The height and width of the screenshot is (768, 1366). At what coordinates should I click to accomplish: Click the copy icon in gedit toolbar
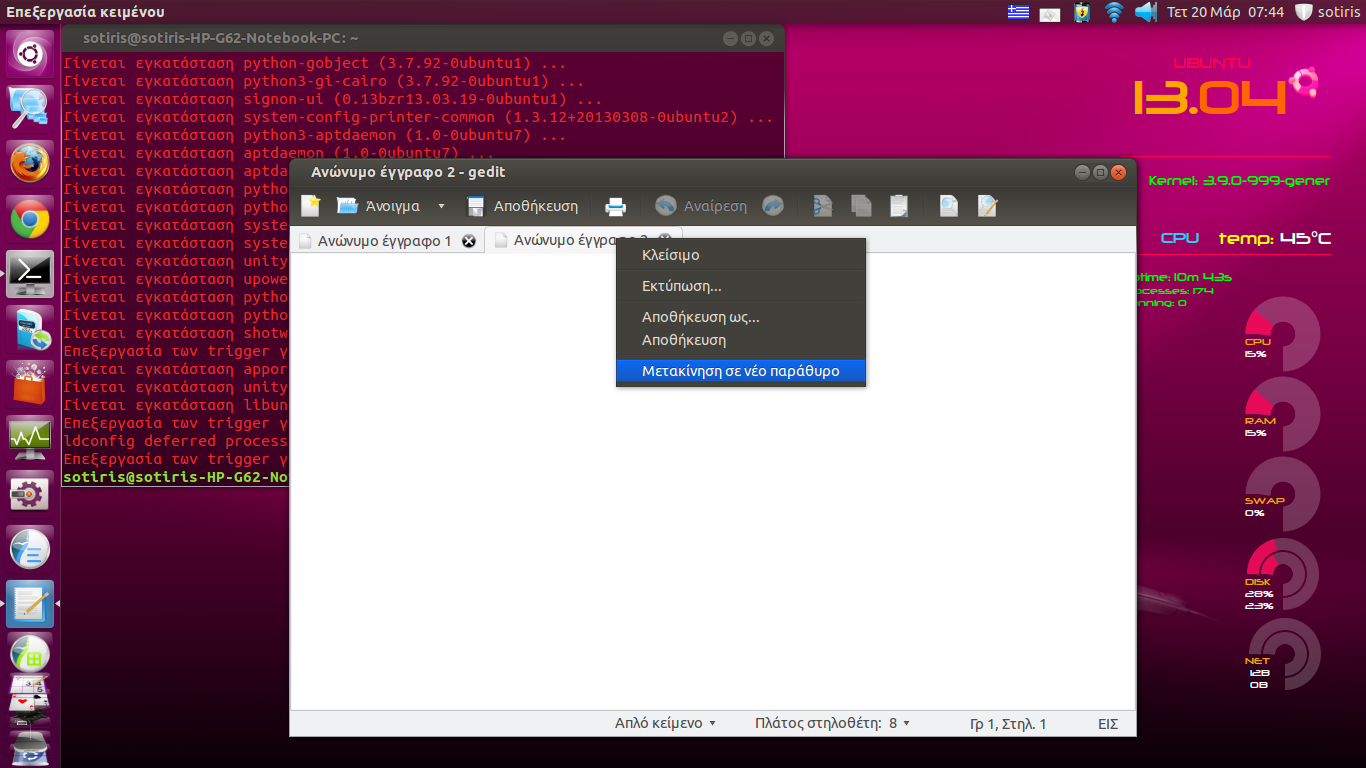(861, 206)
